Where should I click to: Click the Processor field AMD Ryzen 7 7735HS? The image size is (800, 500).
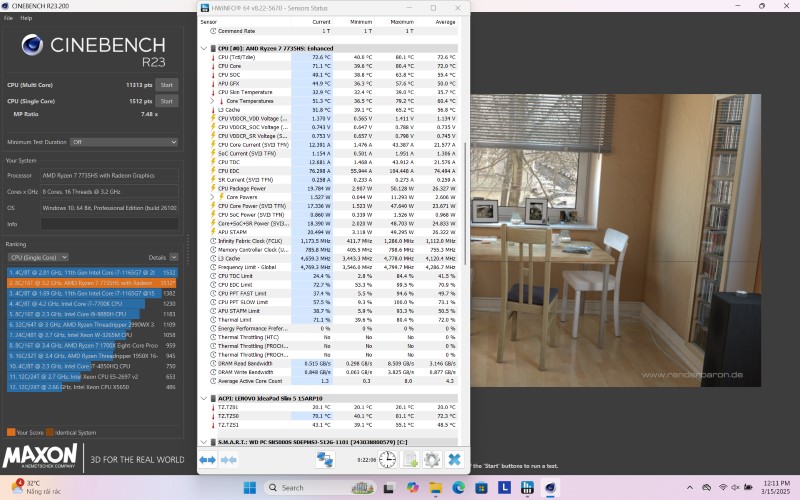pyautogui.click(x=110, y=176)
